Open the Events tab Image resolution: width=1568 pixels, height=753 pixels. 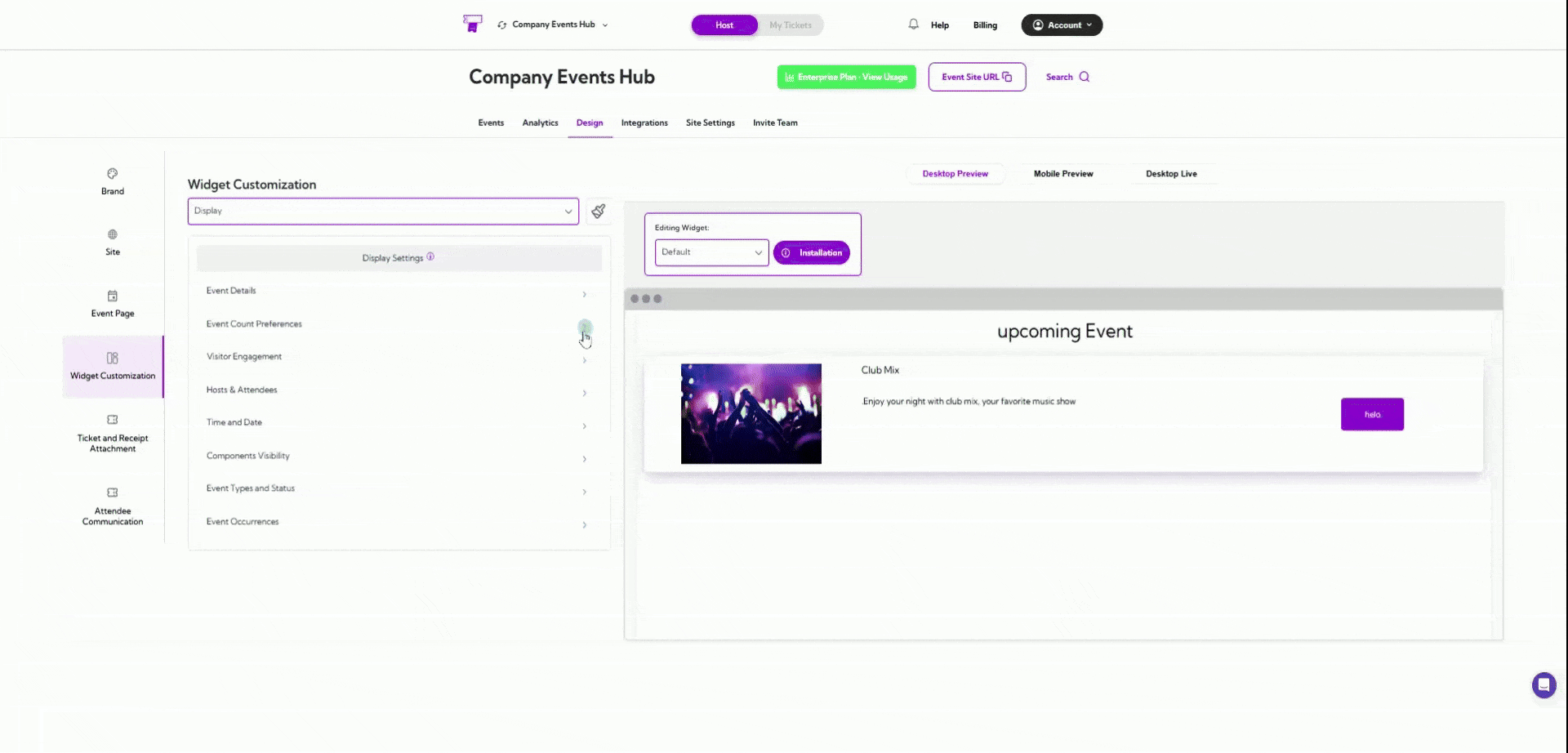coord(491,123)
